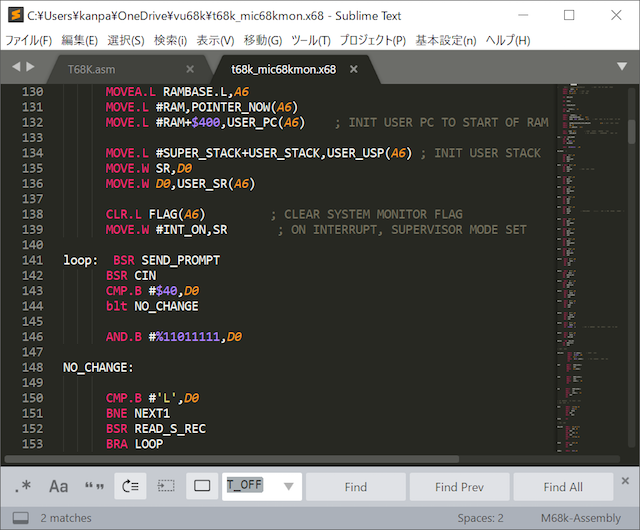Go to previous tab with left arrow
Image resolution: width=640 pixels, height=530 pixels.
pos(16,67)
